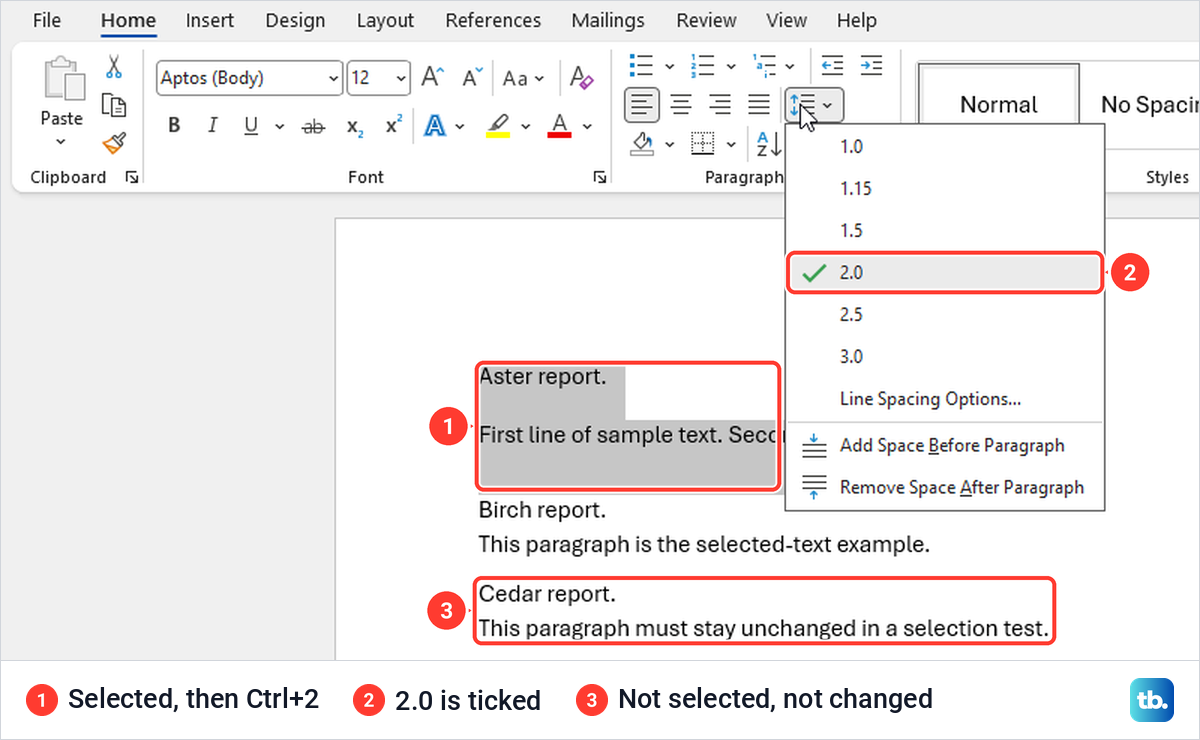1200x740 pixels.
Task: Apply the yellow text highlight color
Action: (497, 126)
